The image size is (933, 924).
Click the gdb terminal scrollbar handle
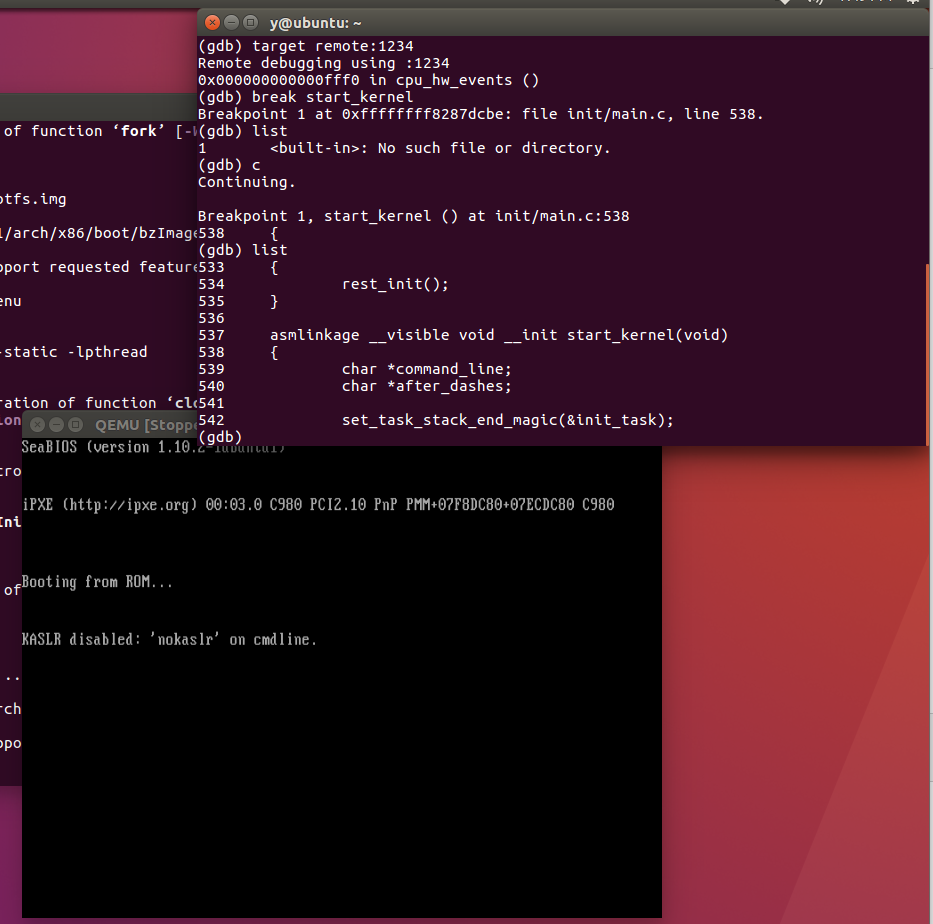point(929,355)
